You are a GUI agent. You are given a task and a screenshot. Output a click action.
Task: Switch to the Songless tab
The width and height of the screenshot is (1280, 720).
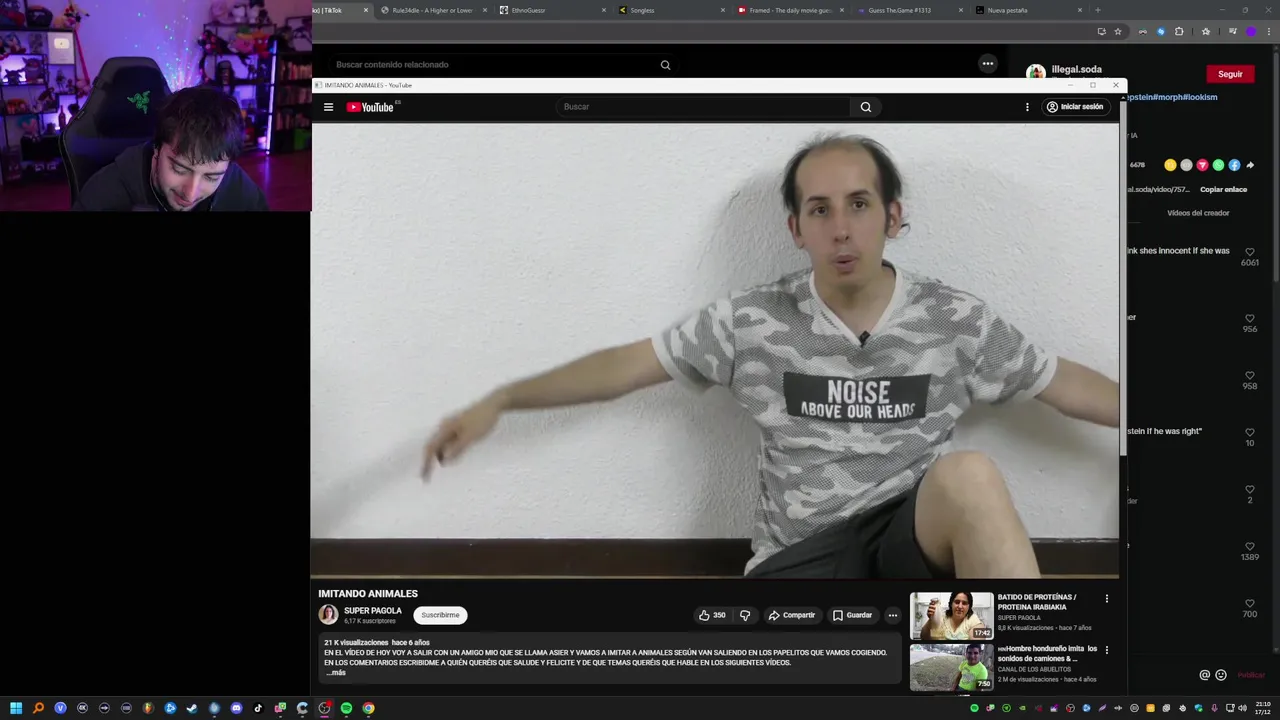[671, 10]
